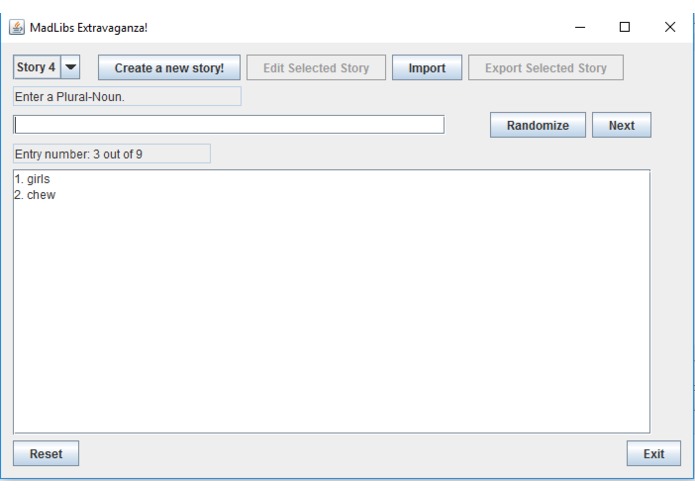Click the "1. girls" entry line
This screenshot has height=494, width=695.
coord(32,179)
